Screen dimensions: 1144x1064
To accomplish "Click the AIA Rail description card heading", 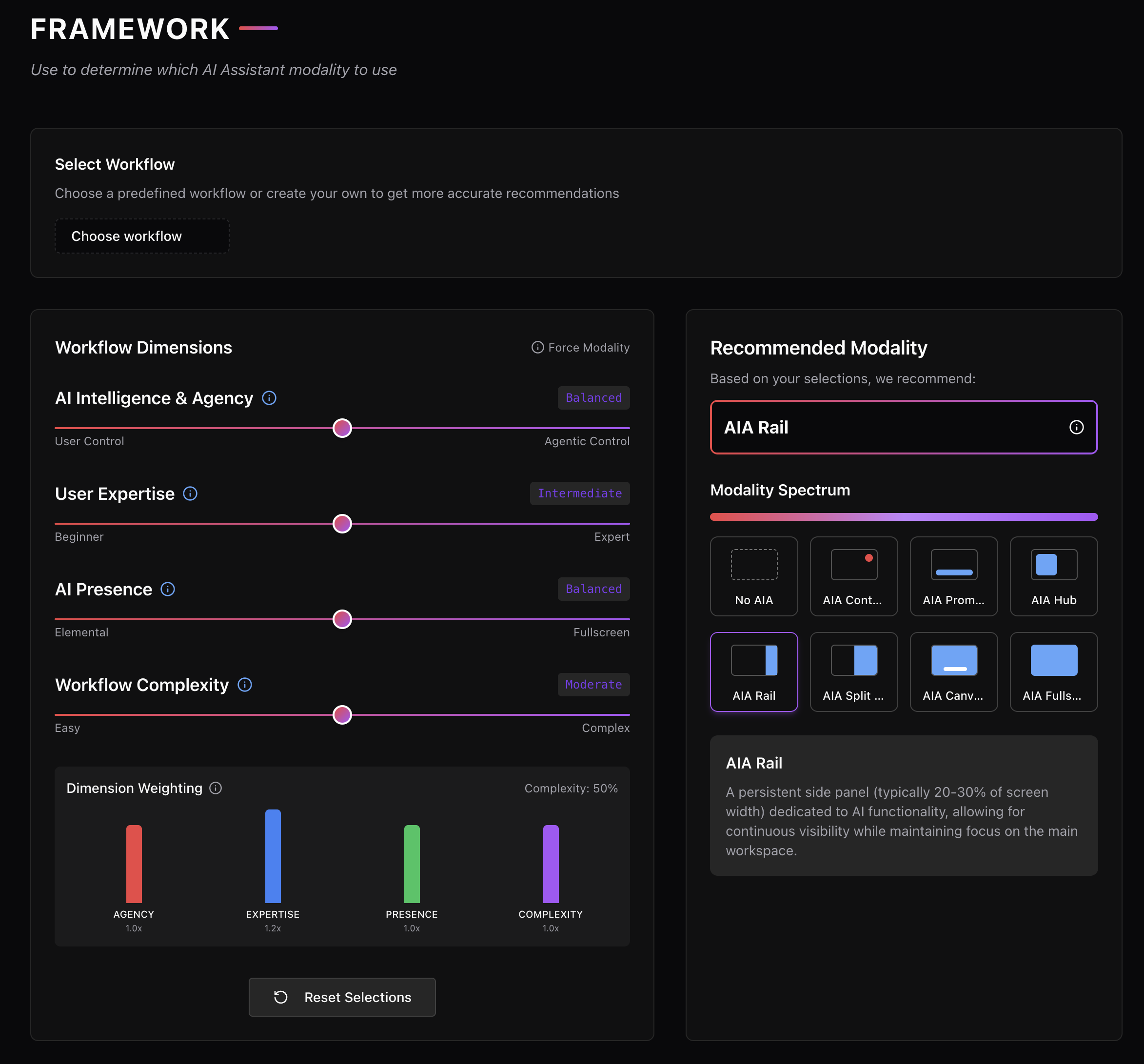I will pos(754,763).
